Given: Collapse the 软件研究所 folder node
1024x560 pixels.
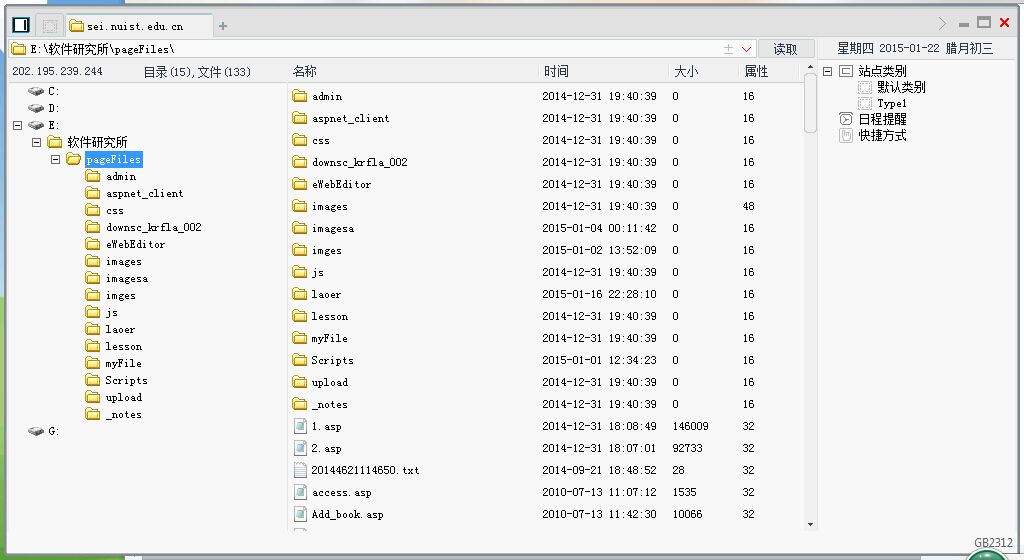Looking at the screenshot, I should coord(37,142).
